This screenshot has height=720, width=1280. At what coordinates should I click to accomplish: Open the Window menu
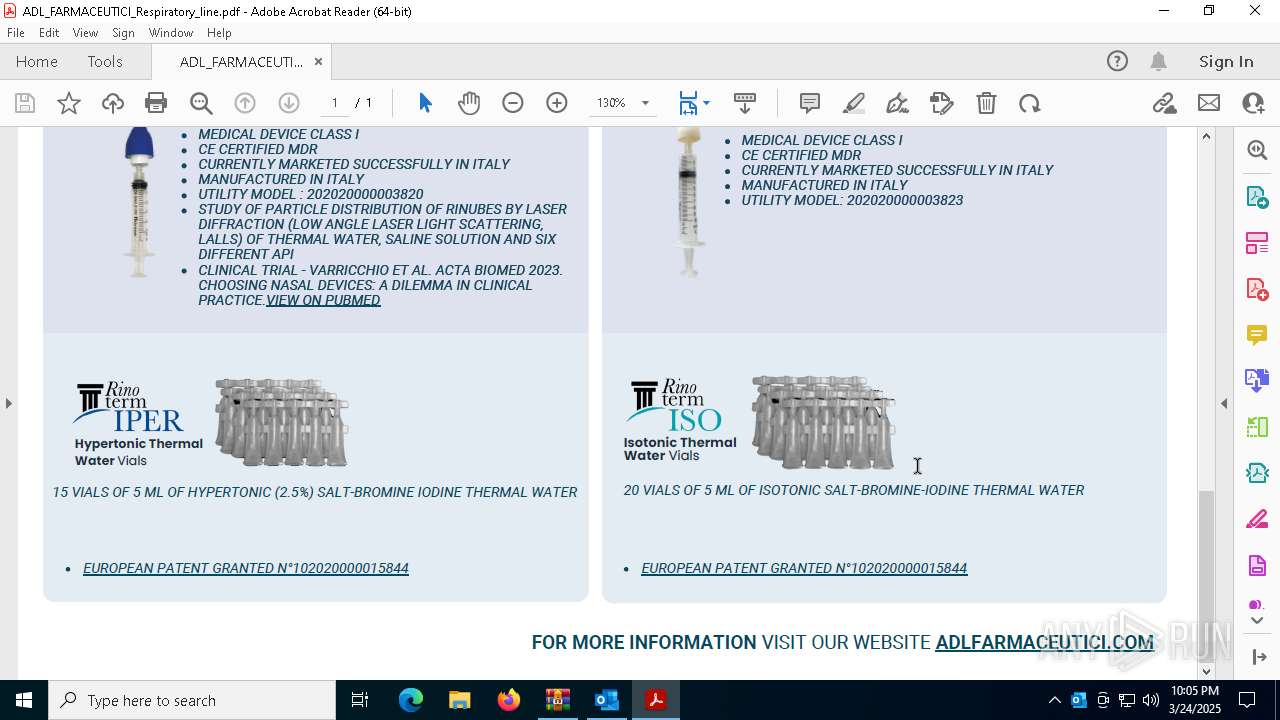click(x=171, y=32)
